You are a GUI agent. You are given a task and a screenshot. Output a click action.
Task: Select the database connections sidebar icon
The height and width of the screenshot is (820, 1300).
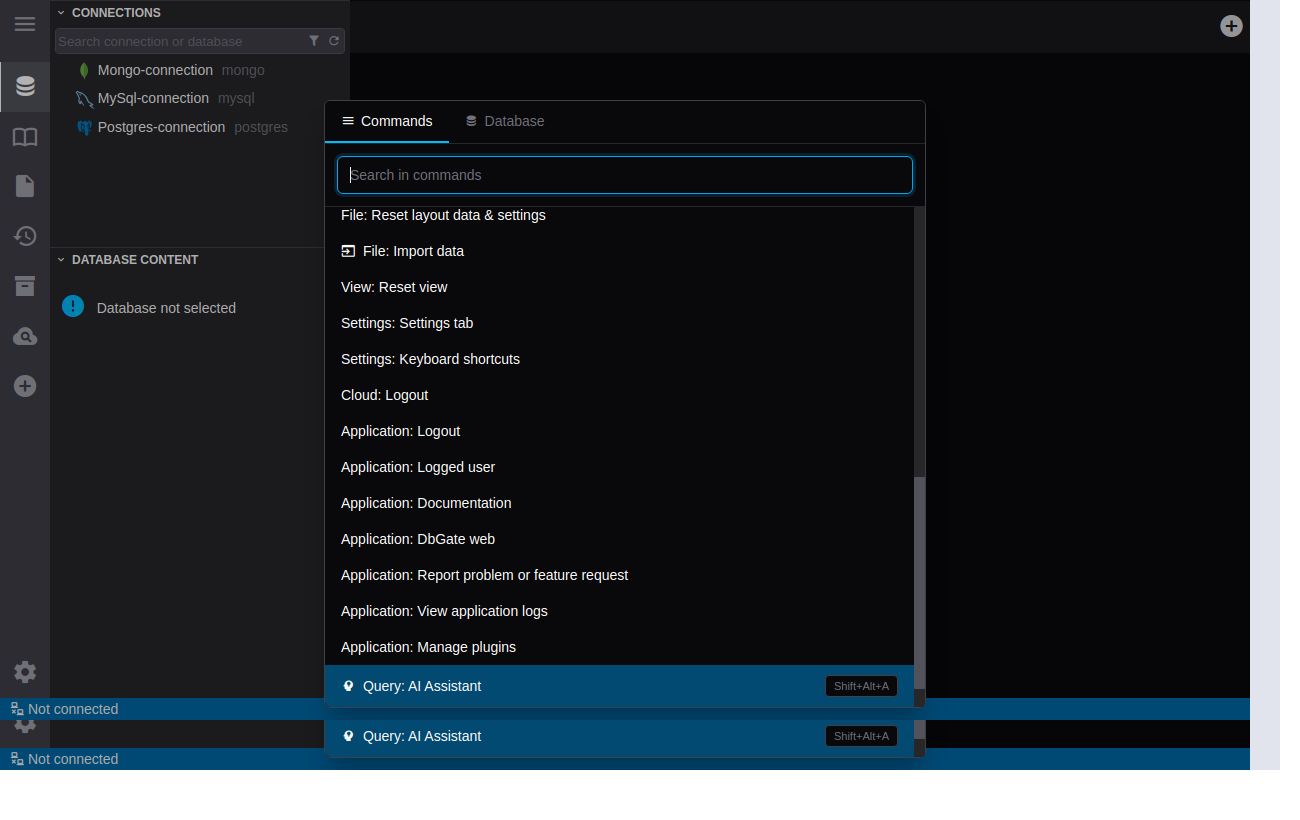point(25,87)
